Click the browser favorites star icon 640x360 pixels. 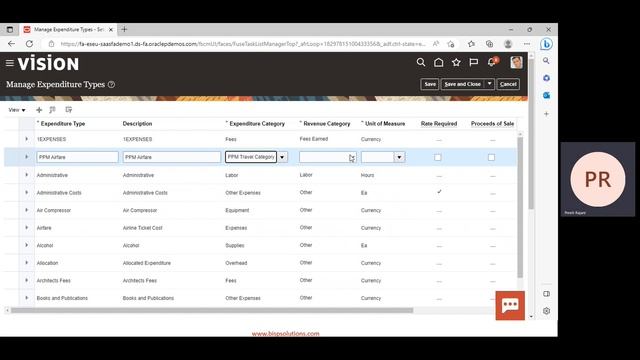click(471, 44)
